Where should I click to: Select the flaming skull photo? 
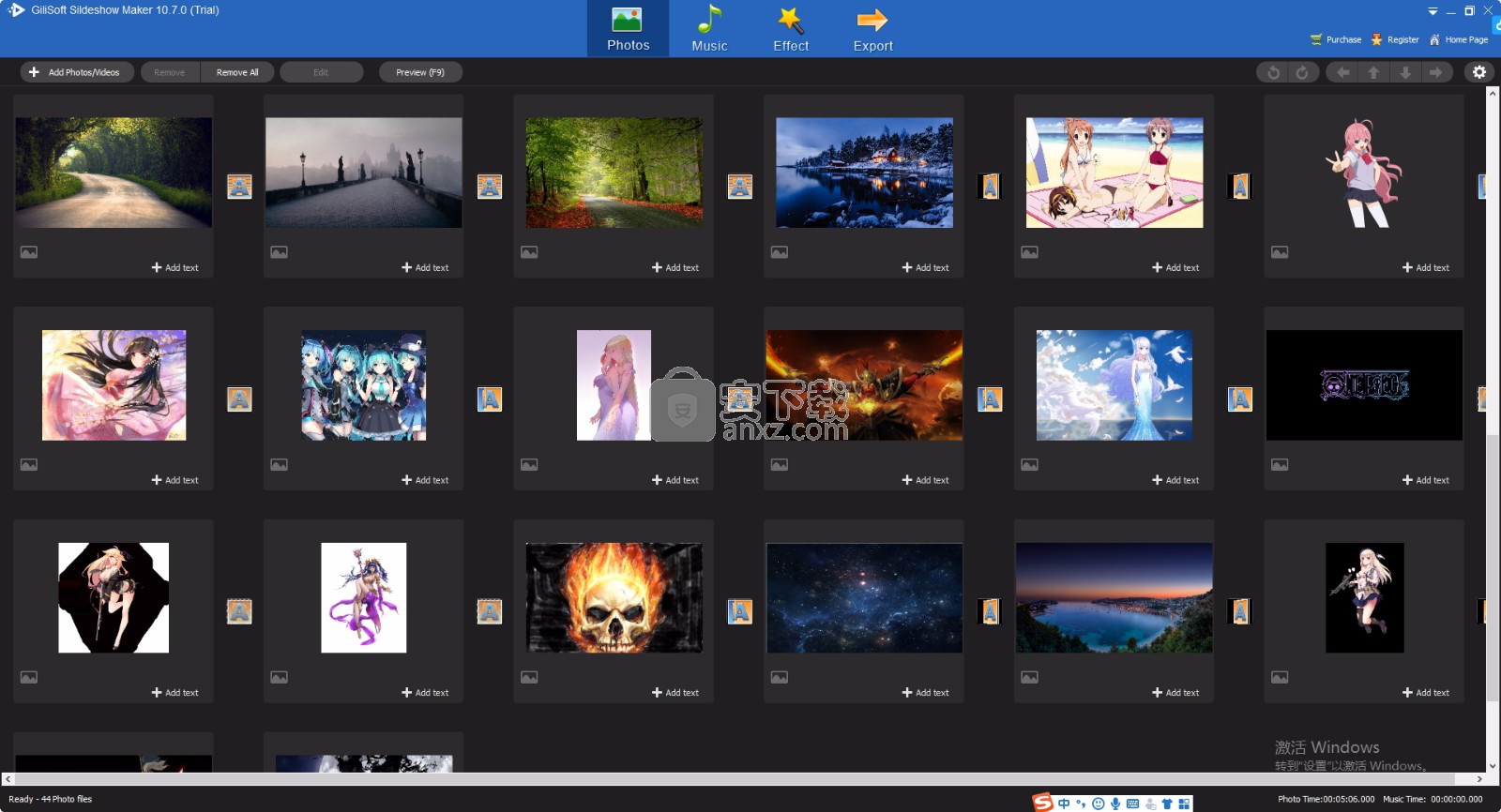point(614,598)
